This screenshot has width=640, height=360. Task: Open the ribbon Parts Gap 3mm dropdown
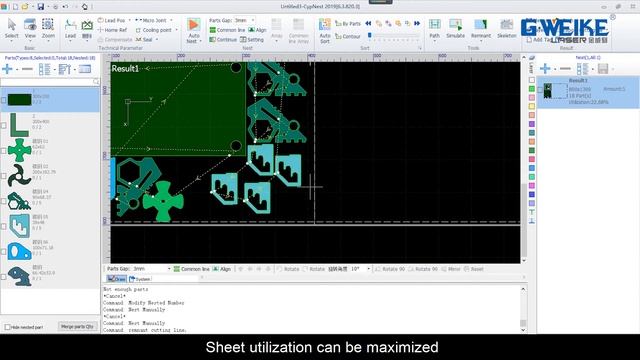pyautogui.click(x=253, y=20)
